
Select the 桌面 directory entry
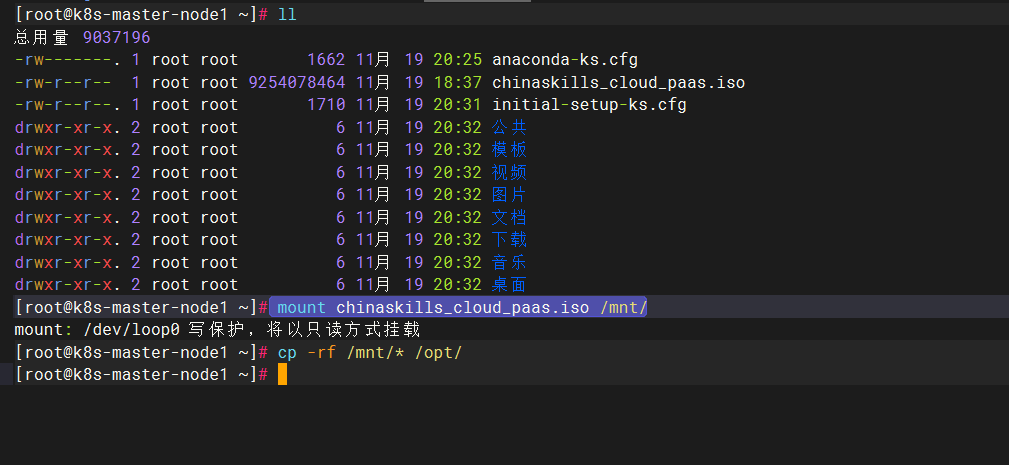pos(509,285)
